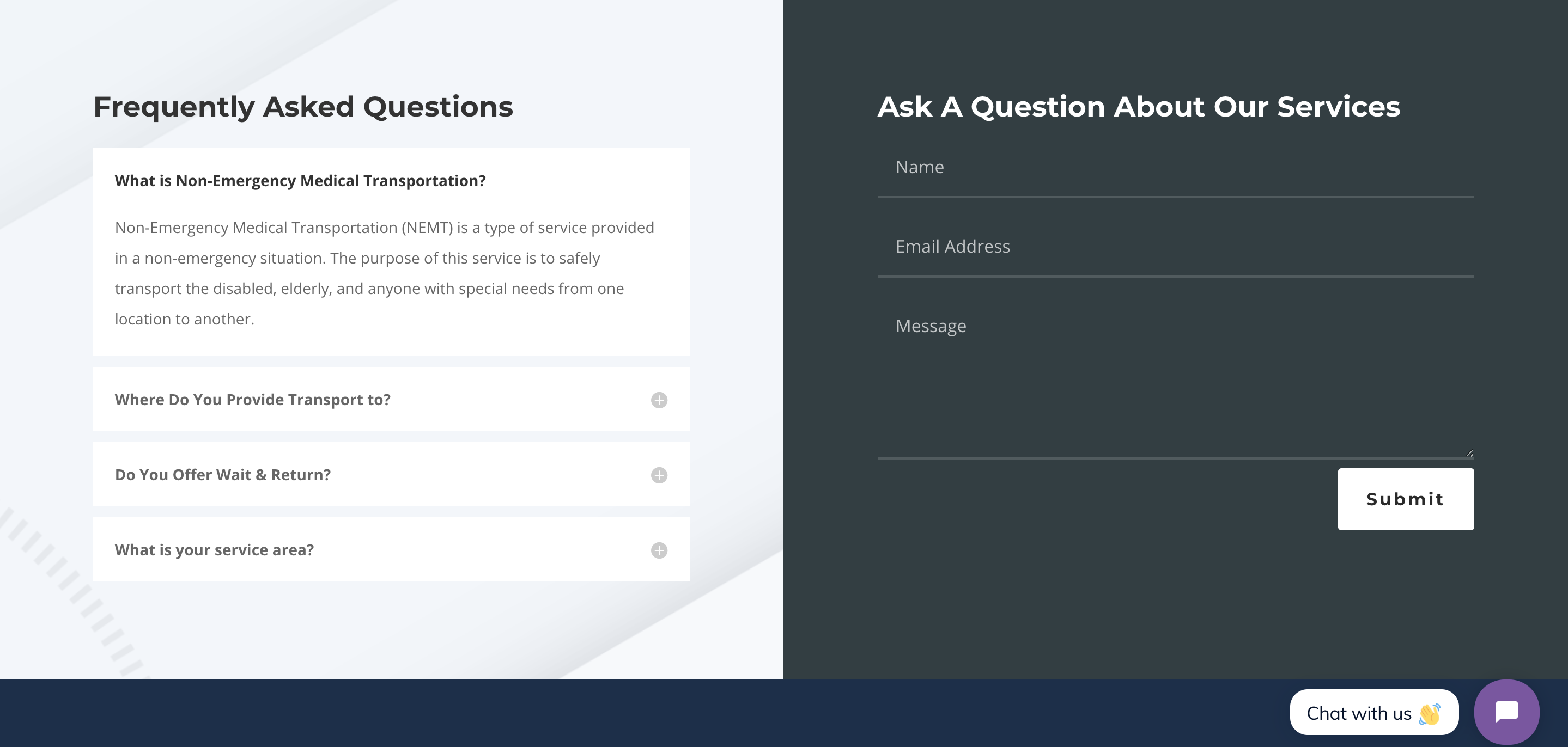This screenshot has height=747, width=1568.
Task: Click the plus icon beside 'Do You Offer Wait & Return?'
Action: (x=659, y=475)
